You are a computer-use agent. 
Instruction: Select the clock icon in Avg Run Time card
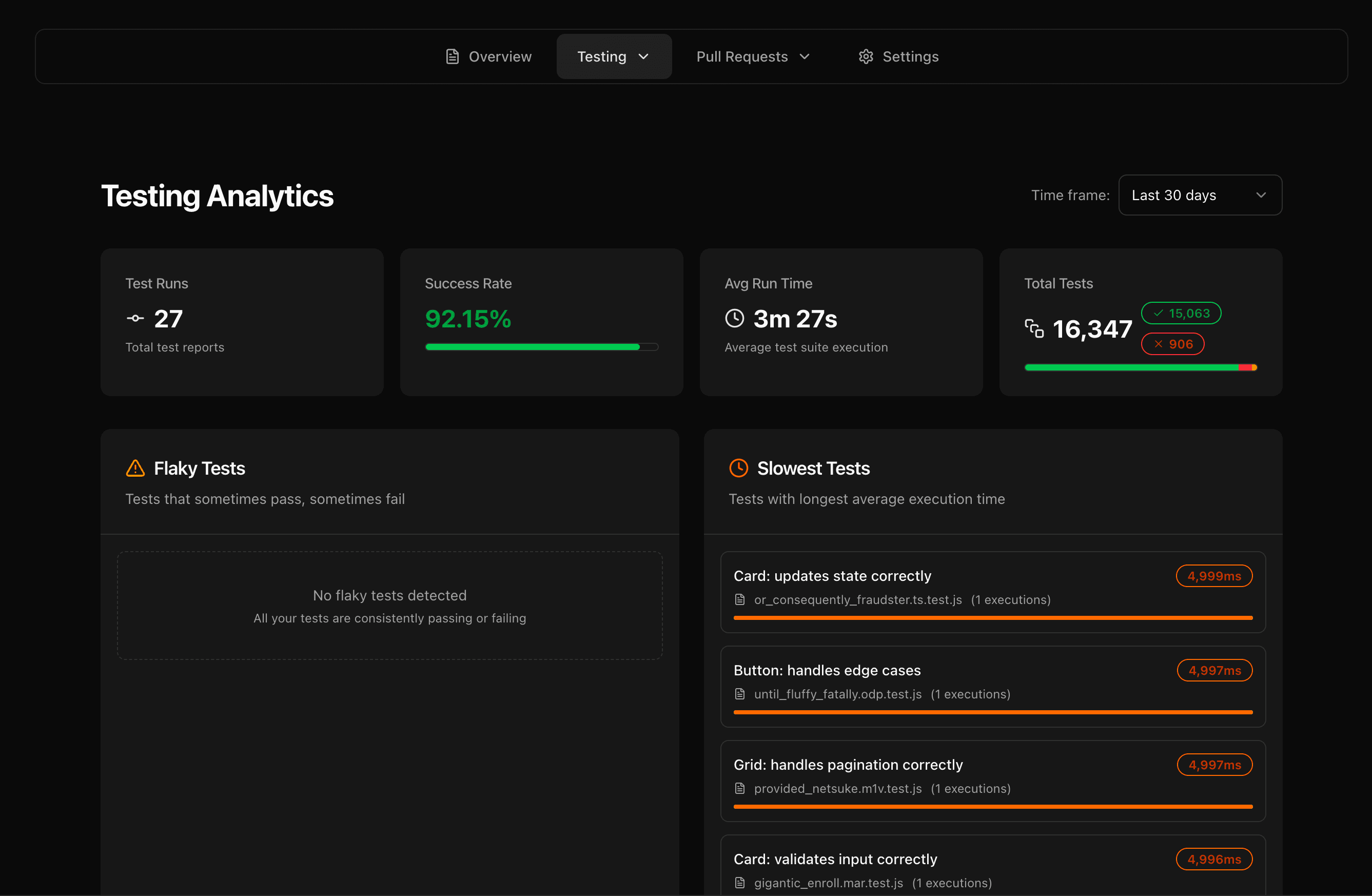(x=734, y=318)
